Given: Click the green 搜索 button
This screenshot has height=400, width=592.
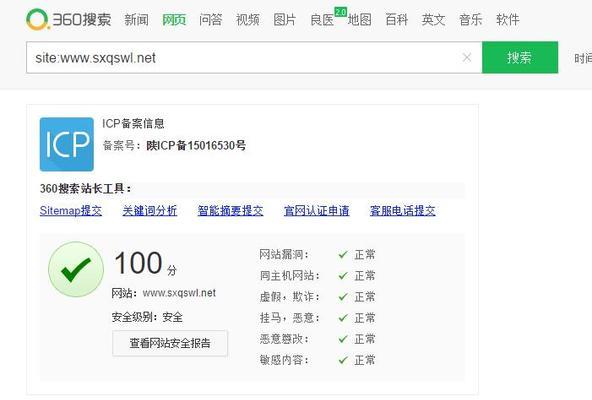Looking at the screenshot, I should 520,57.
